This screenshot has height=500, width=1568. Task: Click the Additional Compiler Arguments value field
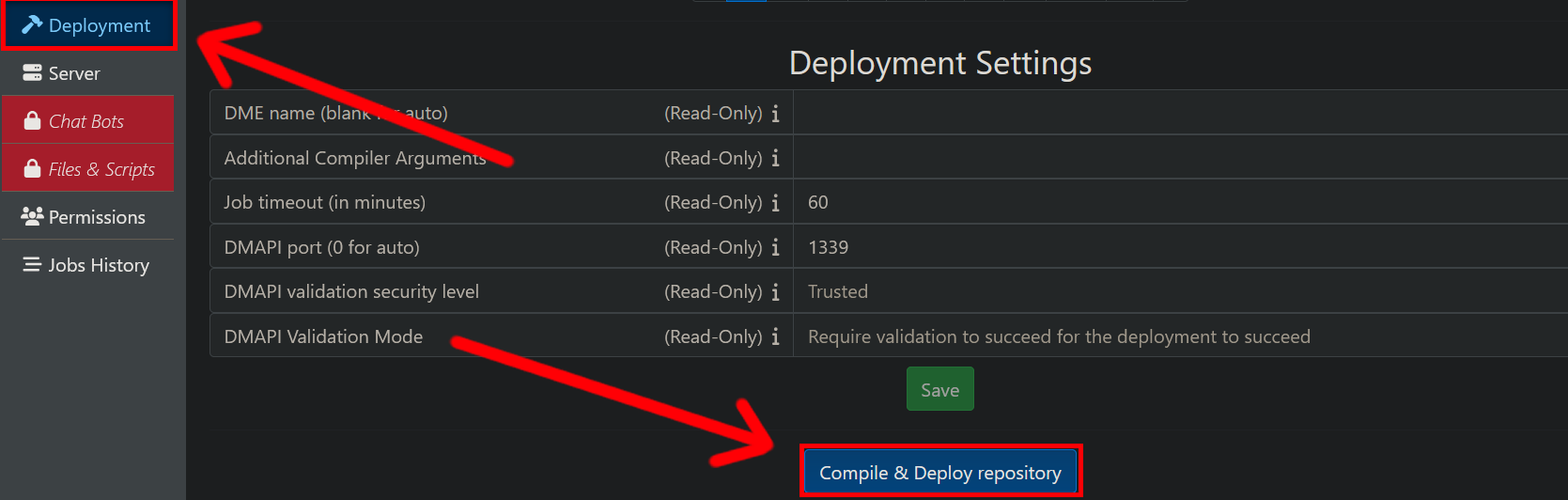click(1179, 158)
